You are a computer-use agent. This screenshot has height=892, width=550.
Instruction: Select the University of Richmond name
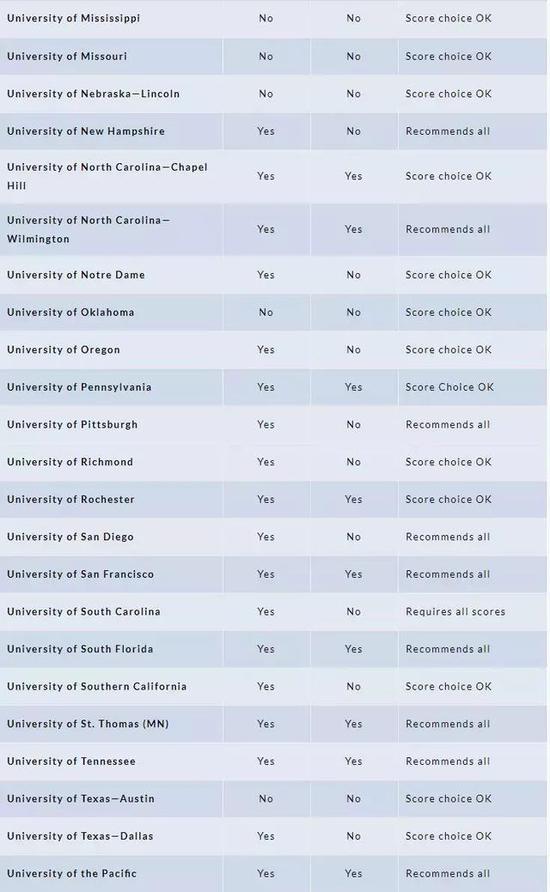[70, 462]
